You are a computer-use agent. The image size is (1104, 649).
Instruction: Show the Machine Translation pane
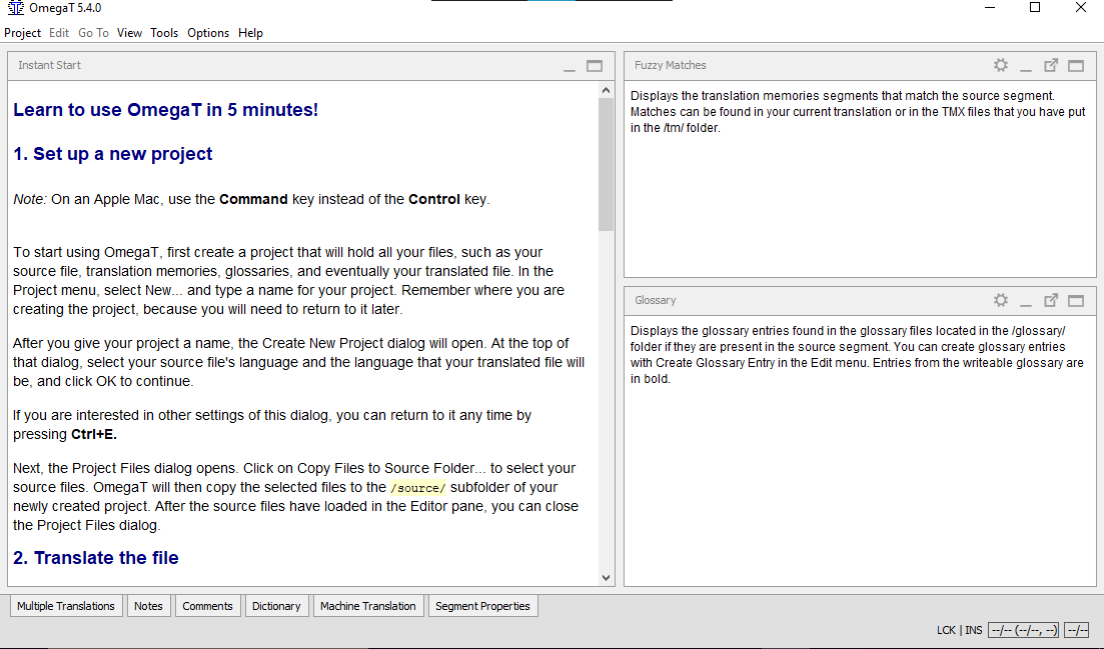click(x=368, y=606)
